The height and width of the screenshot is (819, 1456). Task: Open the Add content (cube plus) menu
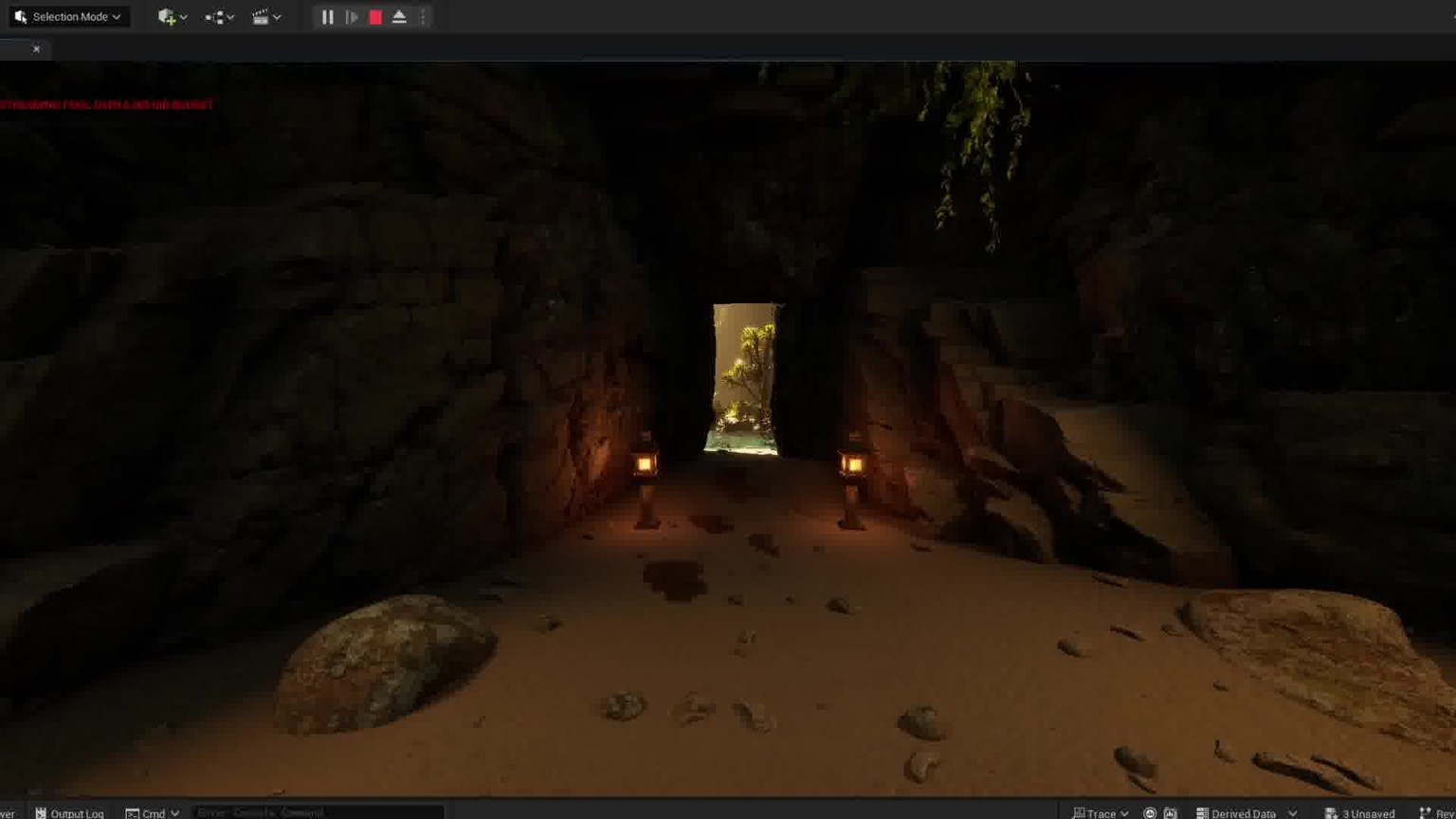click(x=172, y=17)
